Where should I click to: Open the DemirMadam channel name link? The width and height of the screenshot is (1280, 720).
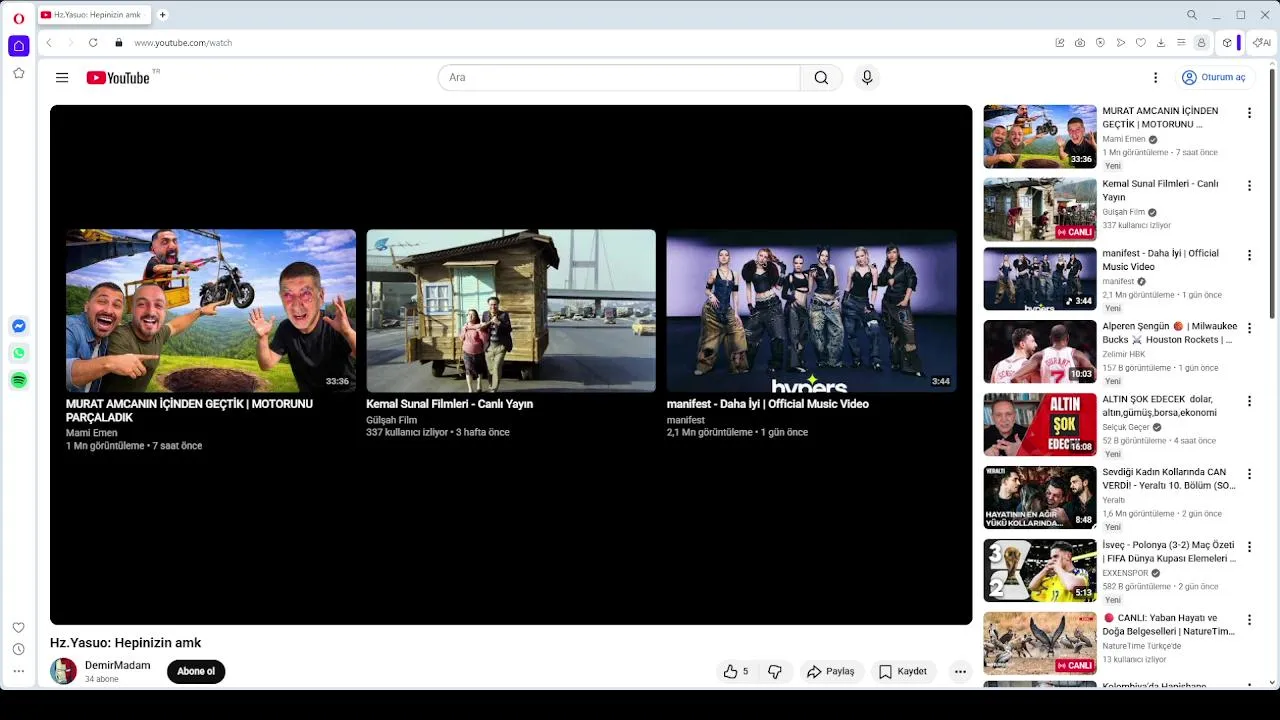coord(118,665)
